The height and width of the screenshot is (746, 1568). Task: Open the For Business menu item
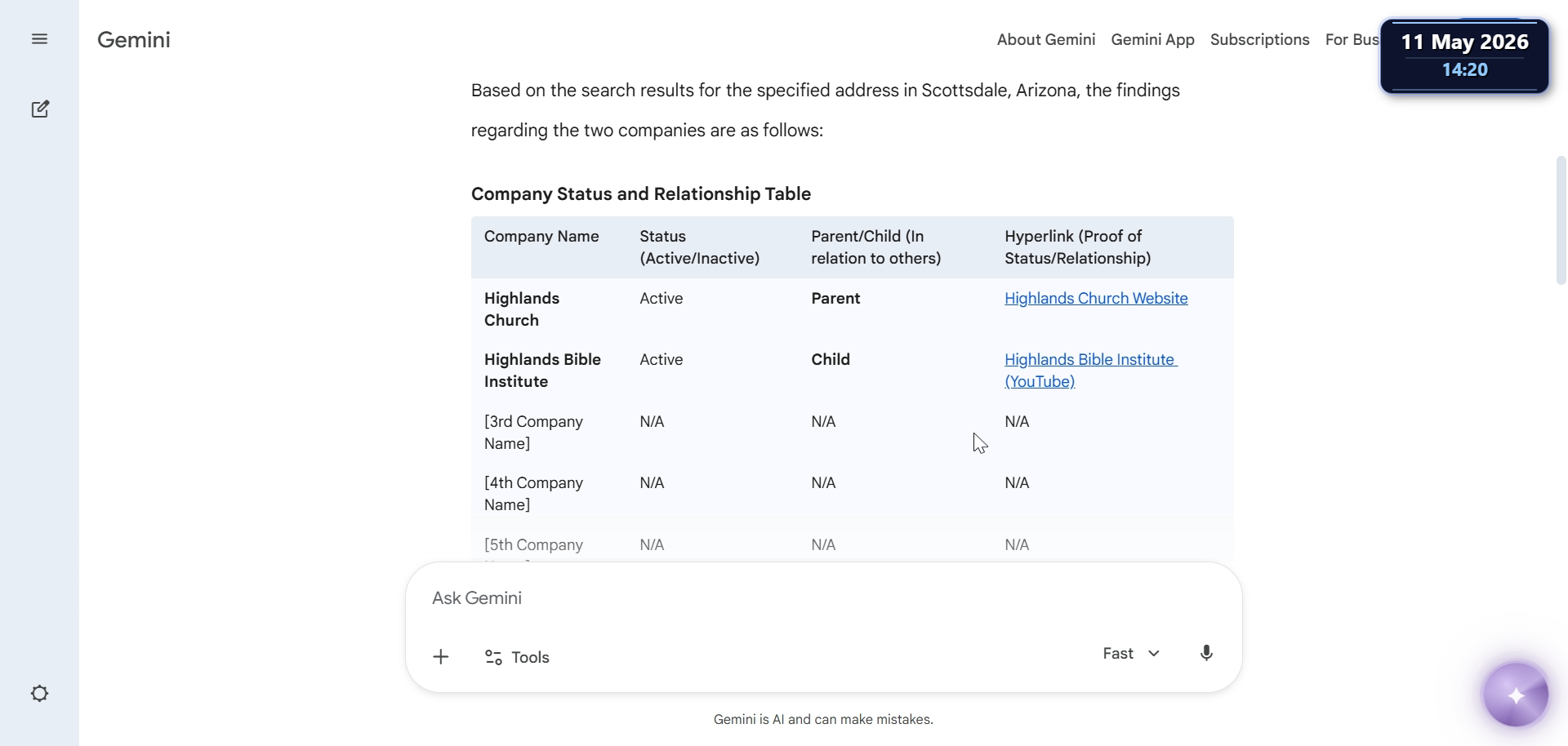[1352, 39]
